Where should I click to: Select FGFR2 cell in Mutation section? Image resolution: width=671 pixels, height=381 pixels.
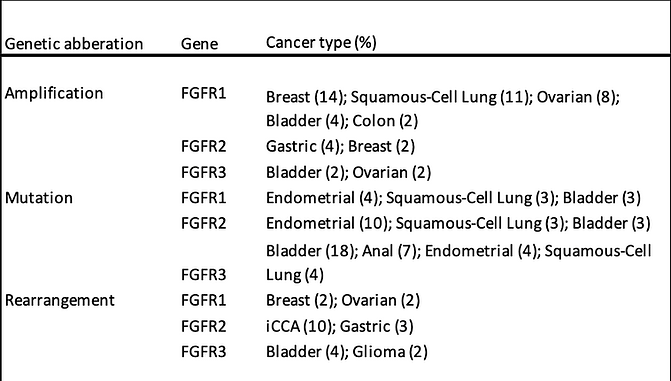pyautogui.click(x=203, y=223)
